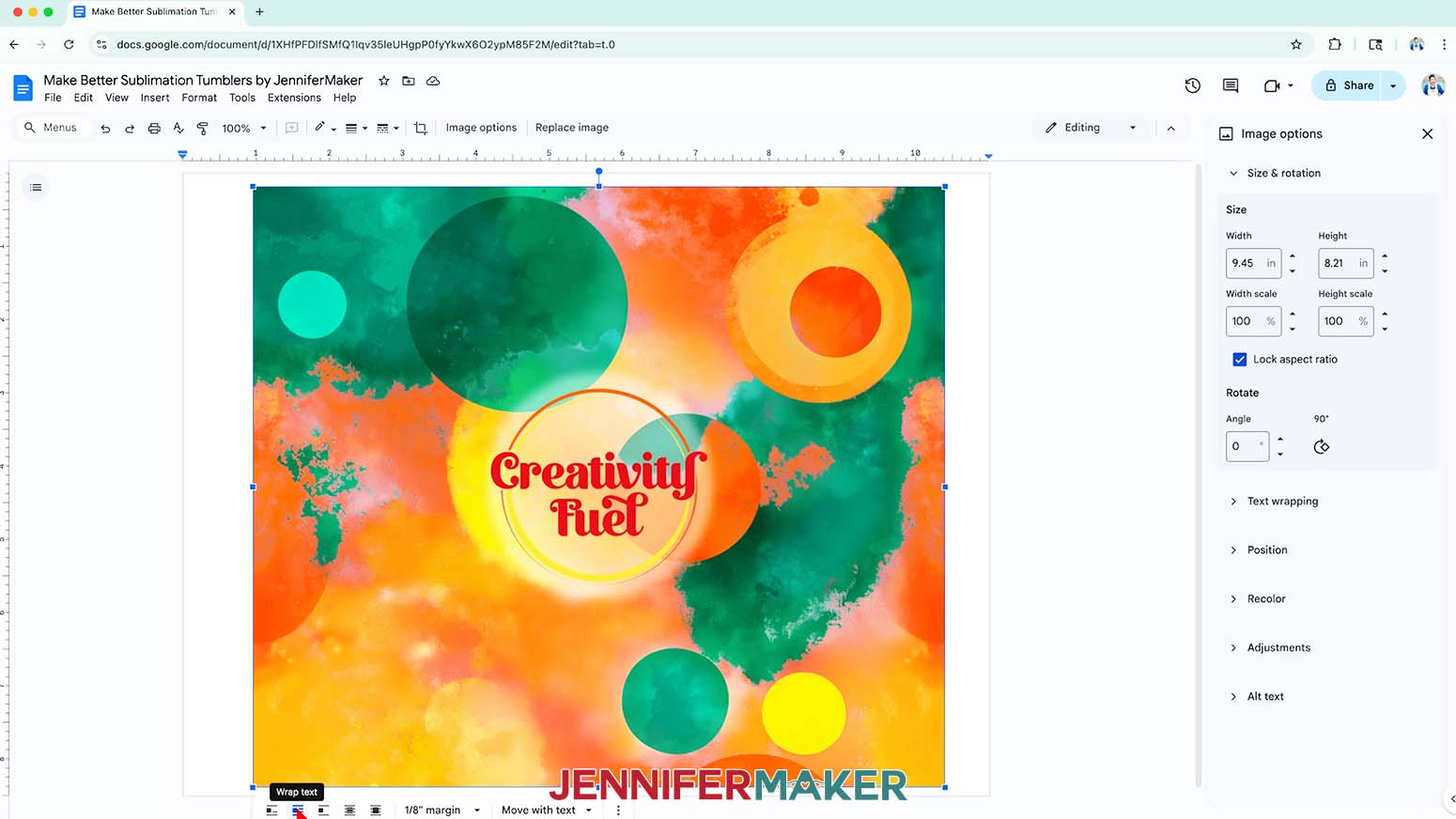The height and width of the screenshot is (819, 1456).
Task: Click the rotation Angle input field
Action: click(1247, 446)
